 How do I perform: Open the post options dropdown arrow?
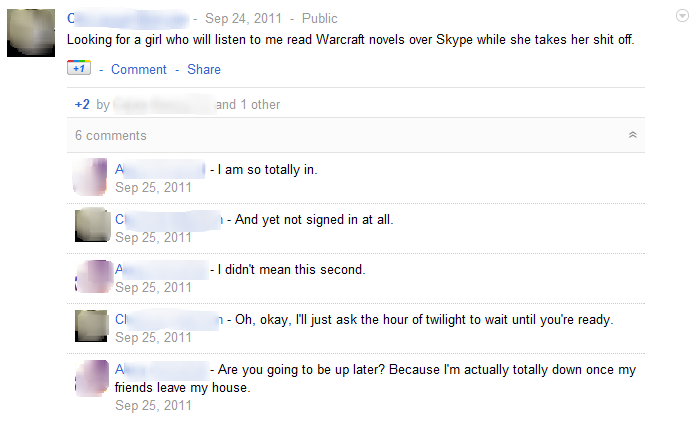pyautogui.click(x=681, y=17)
